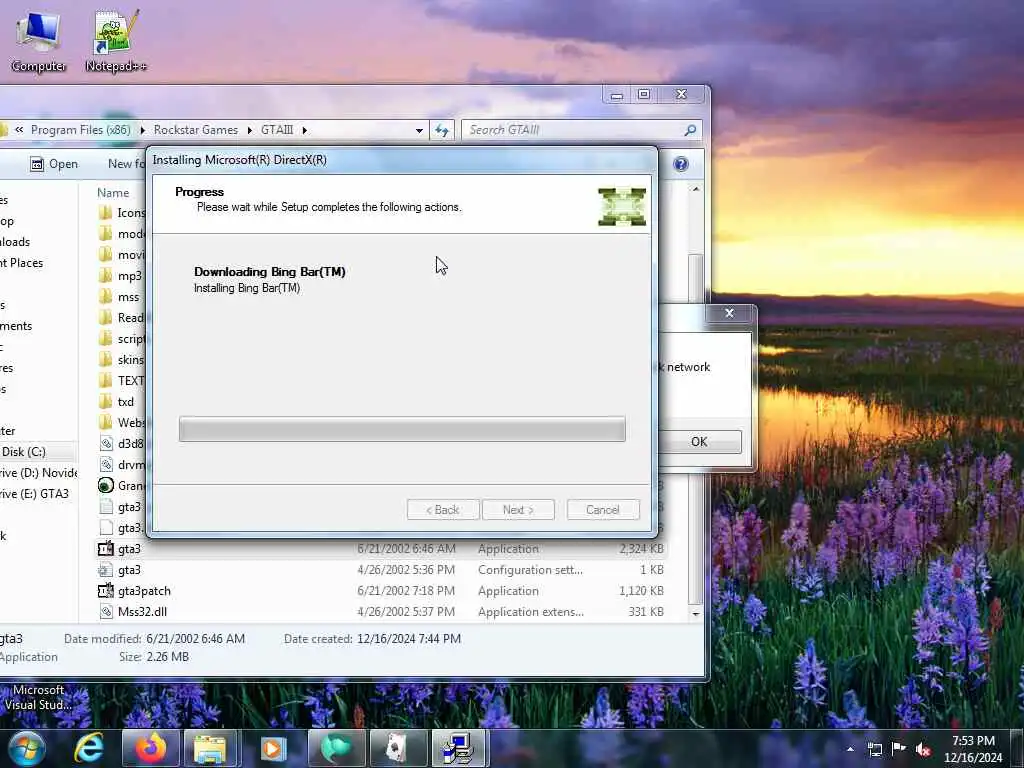Click the date created value 12/16/2024 7:44 PM
The image size is (1024, 768).
[409, 639]
